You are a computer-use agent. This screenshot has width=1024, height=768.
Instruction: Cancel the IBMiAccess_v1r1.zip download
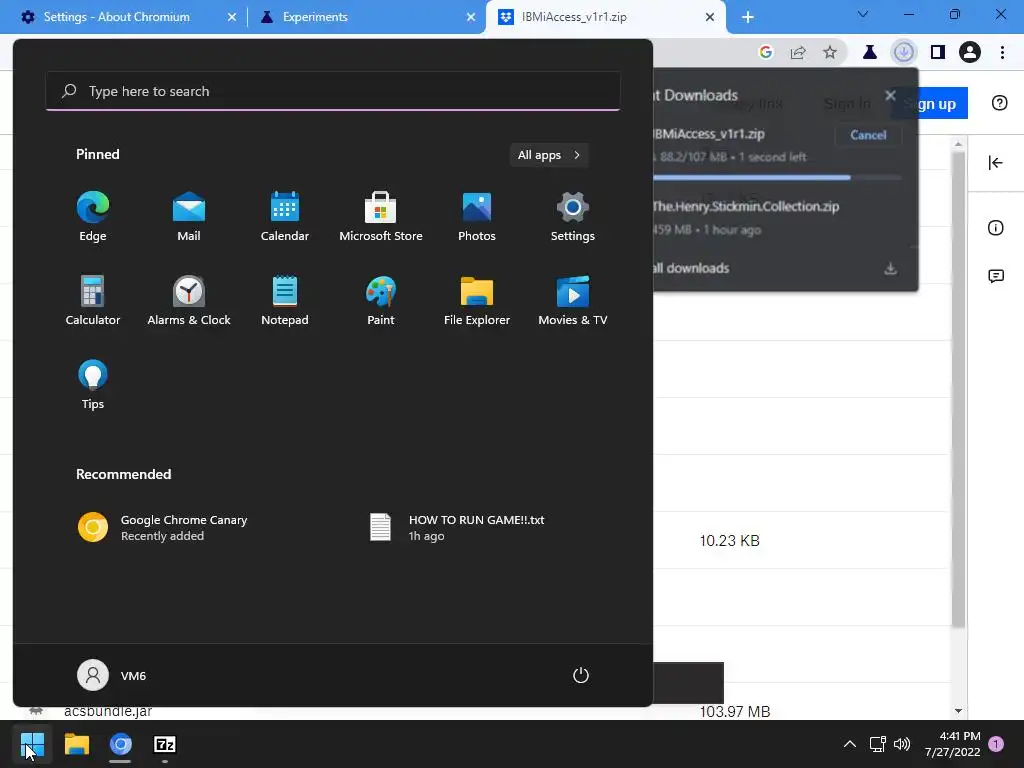click(x=868, y=135)
